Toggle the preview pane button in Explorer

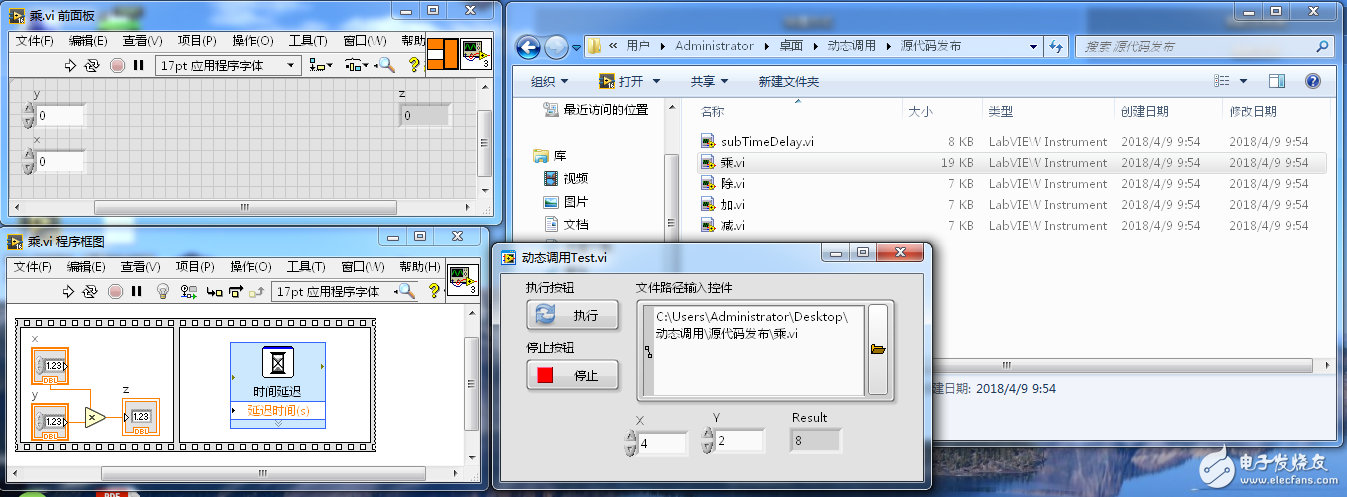pos(1277,81)
